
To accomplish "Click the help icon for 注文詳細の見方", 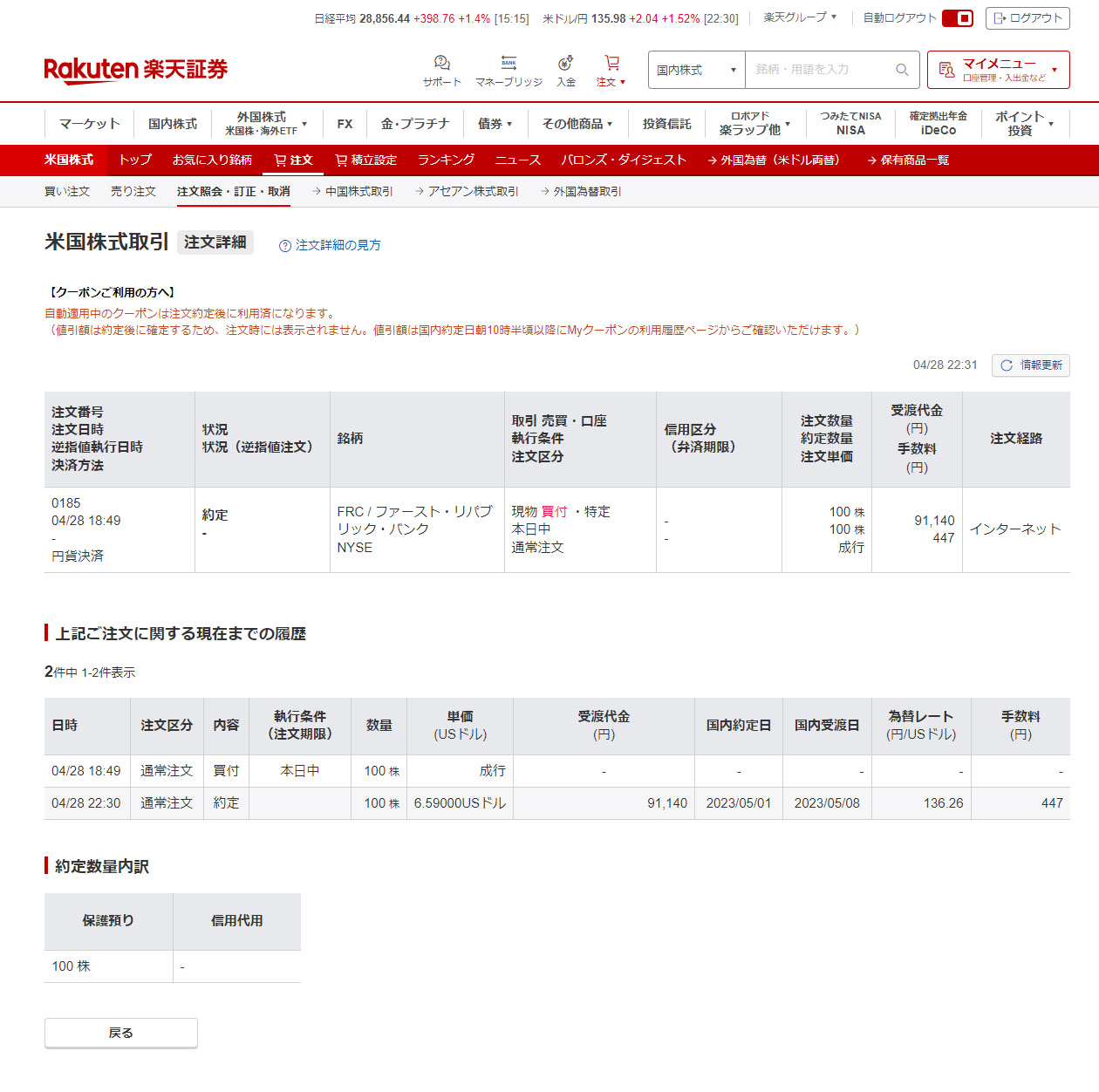I will (x=284, y=246).
